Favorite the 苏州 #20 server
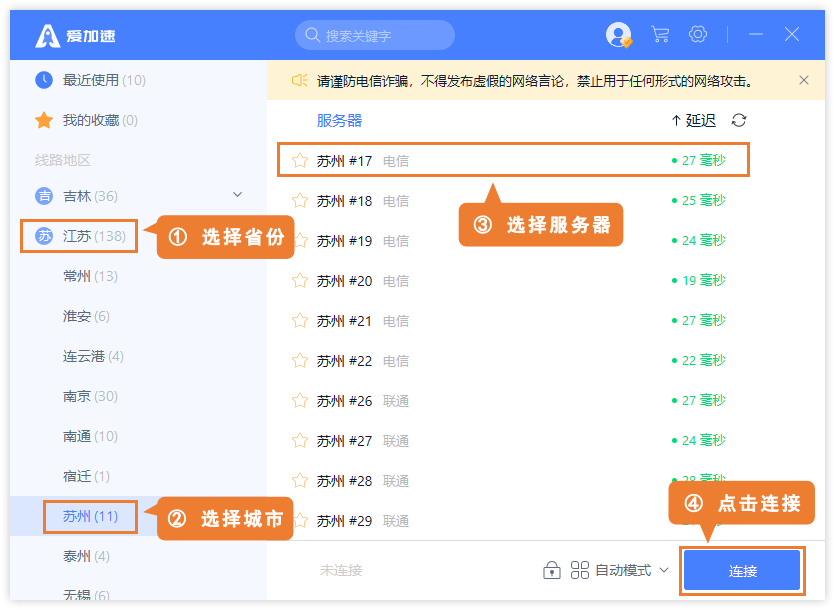 (300, 280)
